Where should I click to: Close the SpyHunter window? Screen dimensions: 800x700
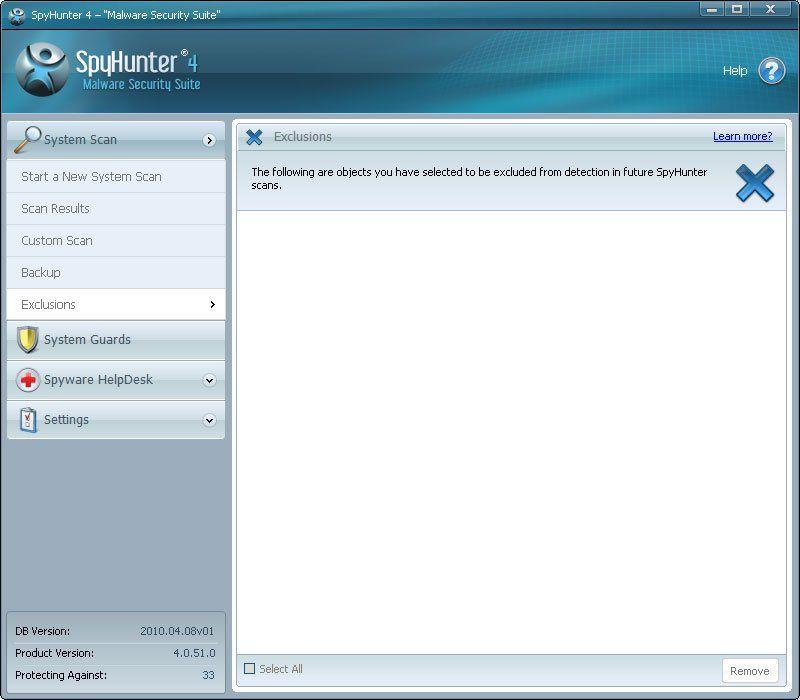tap(770, 9)
